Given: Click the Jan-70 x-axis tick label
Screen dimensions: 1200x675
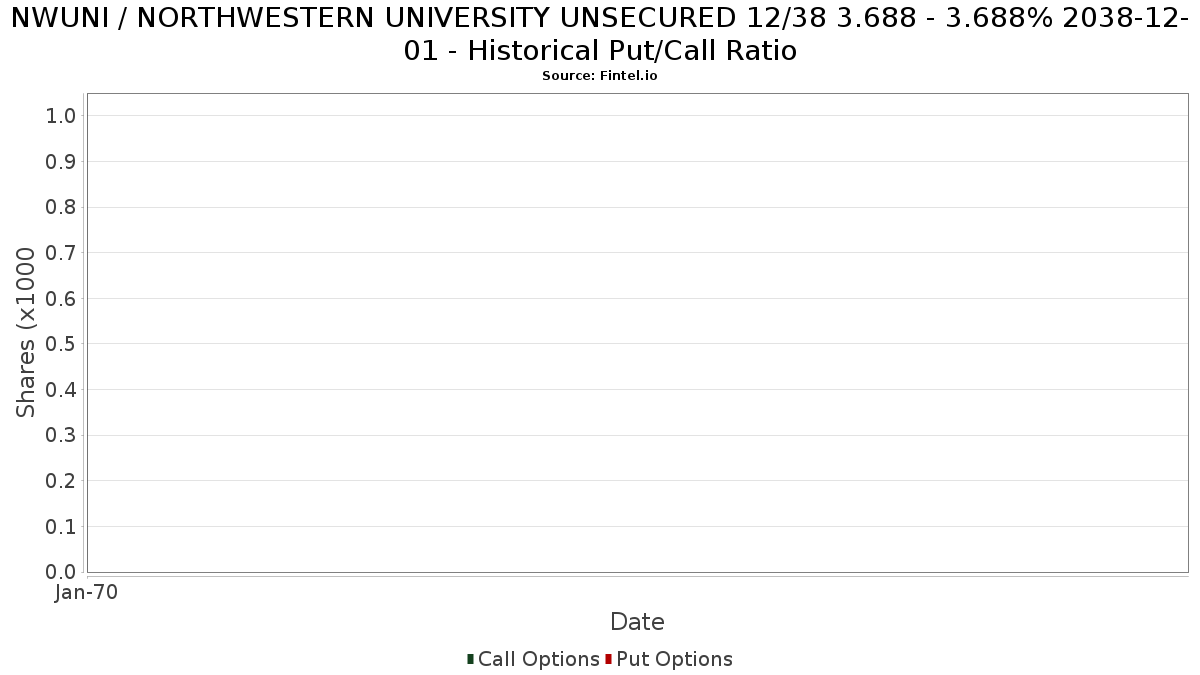Looking at the screenshot, I should [x=86, y=593].
